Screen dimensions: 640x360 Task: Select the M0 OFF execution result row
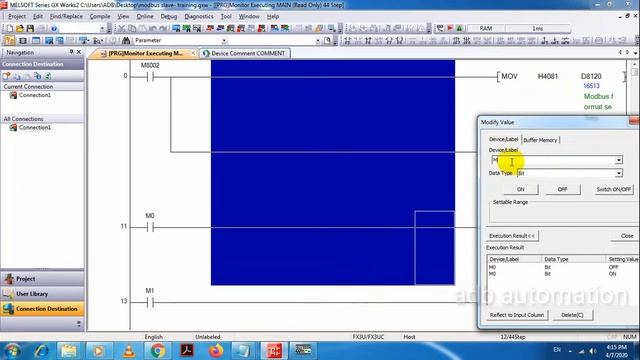562,267
